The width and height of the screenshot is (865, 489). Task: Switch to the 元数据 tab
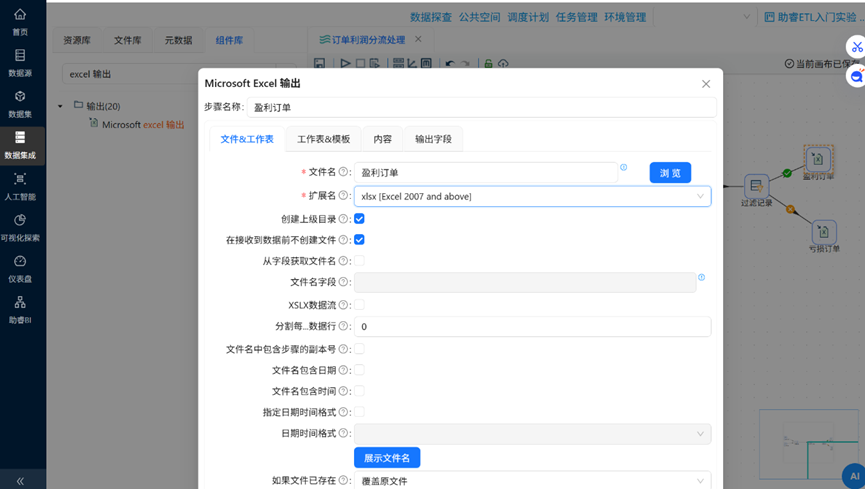click(178, 40)
